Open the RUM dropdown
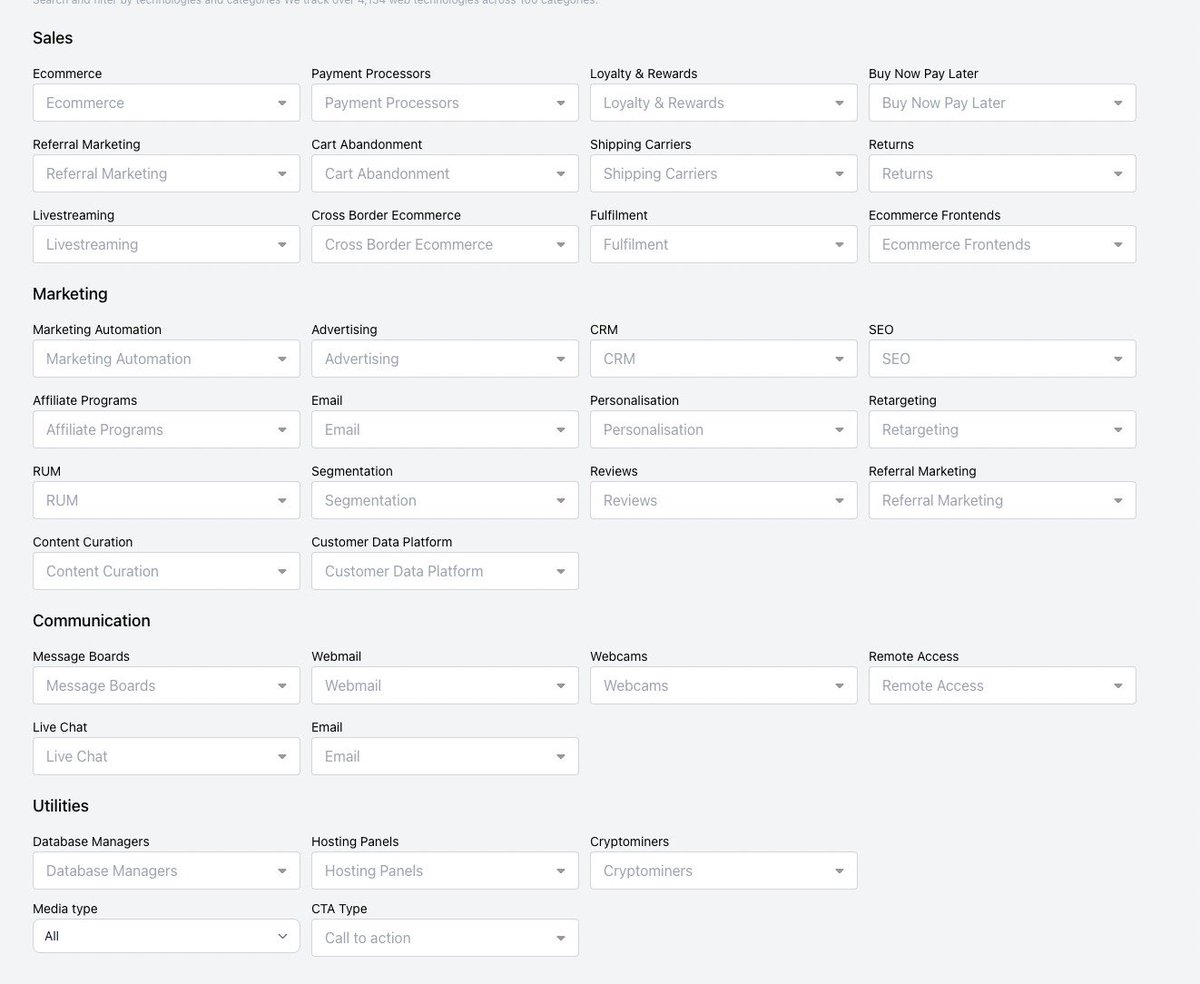Image resolution: width=1200 pixels, height=984 pixels. point(166,501)
